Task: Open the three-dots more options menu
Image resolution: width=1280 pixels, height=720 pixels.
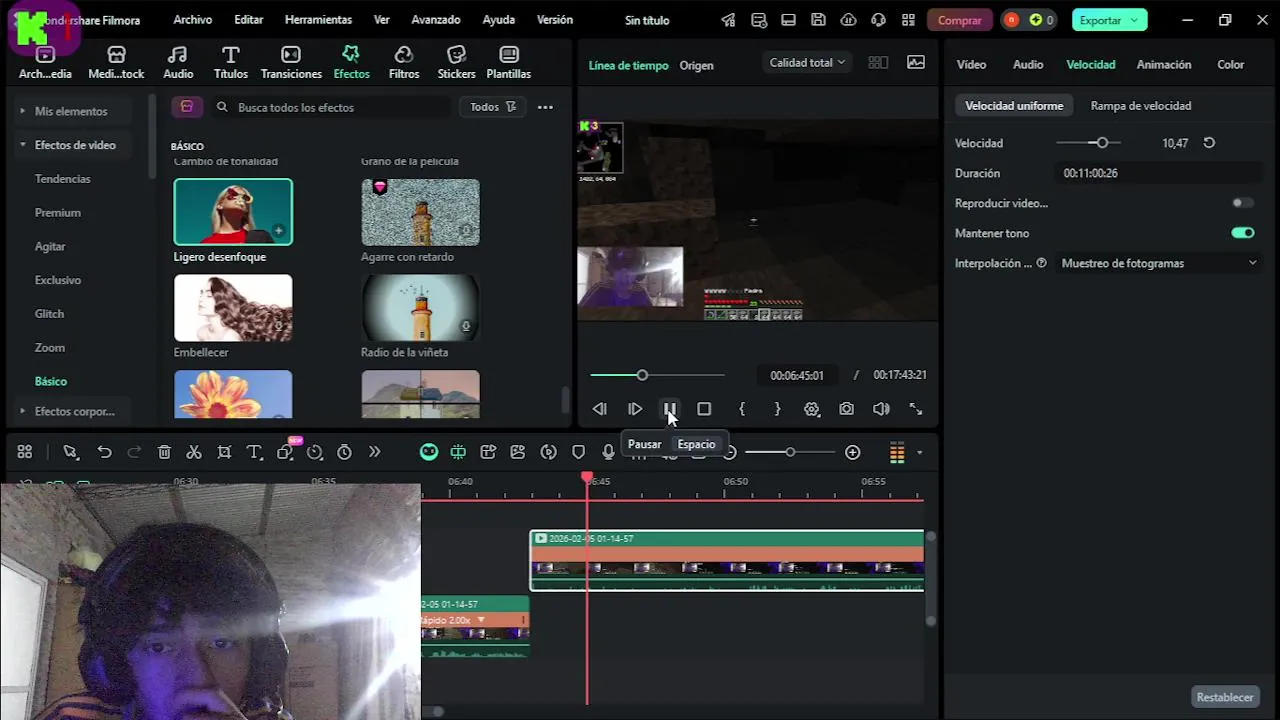Action: click(545, 107)
